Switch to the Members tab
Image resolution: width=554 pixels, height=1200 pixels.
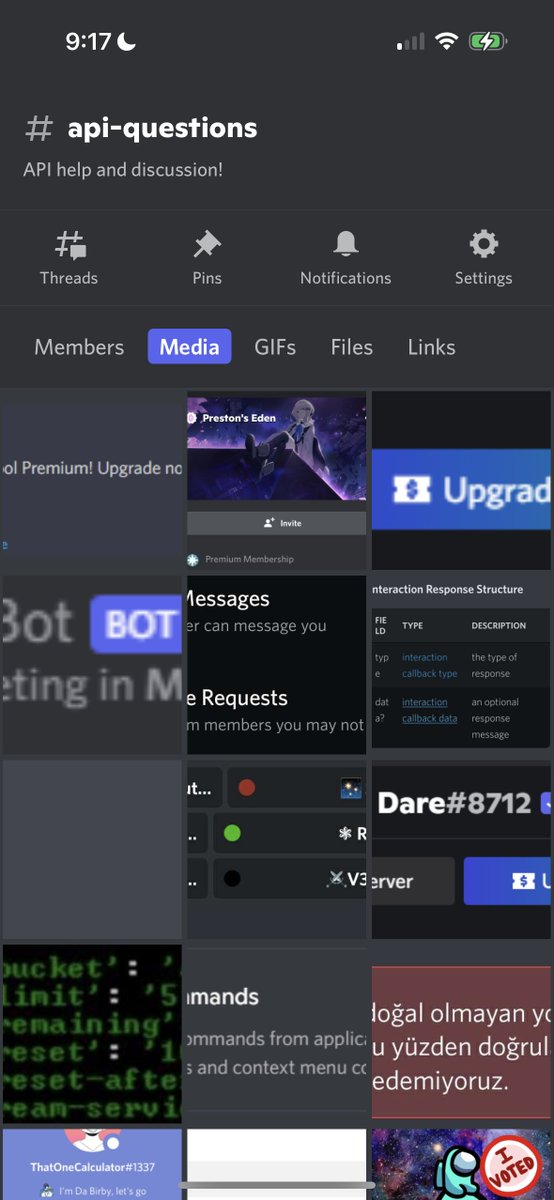[79, 347]
